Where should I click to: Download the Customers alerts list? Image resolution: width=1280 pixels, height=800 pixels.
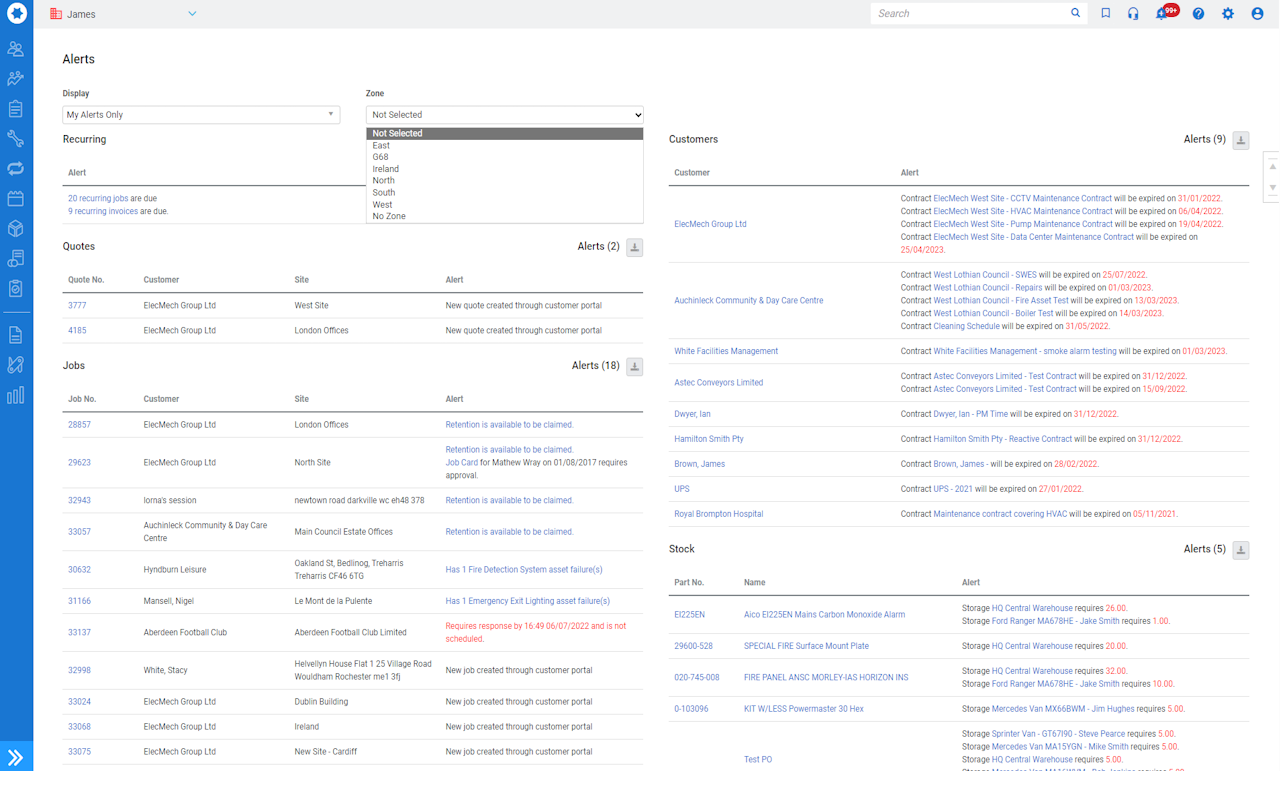click(x=1241, y=141)
